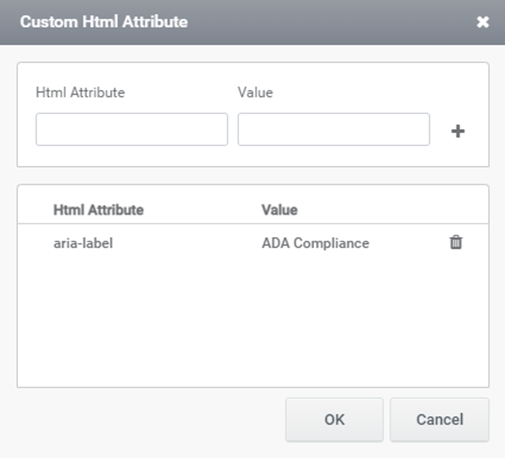Place cursor in empty Html Attribute box
Screen dimensions: 505x458
pyautogui.click(x=132, y=129)
